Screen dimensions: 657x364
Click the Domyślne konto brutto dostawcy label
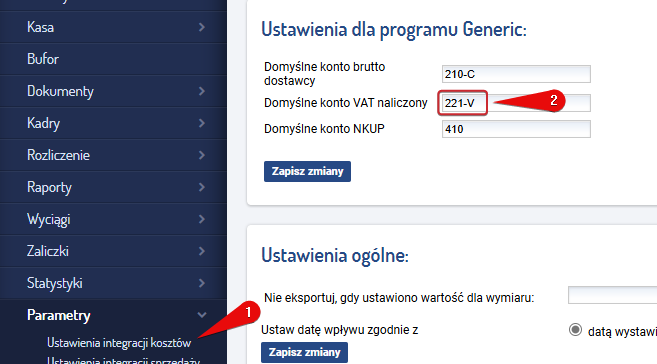click(325, 74)
